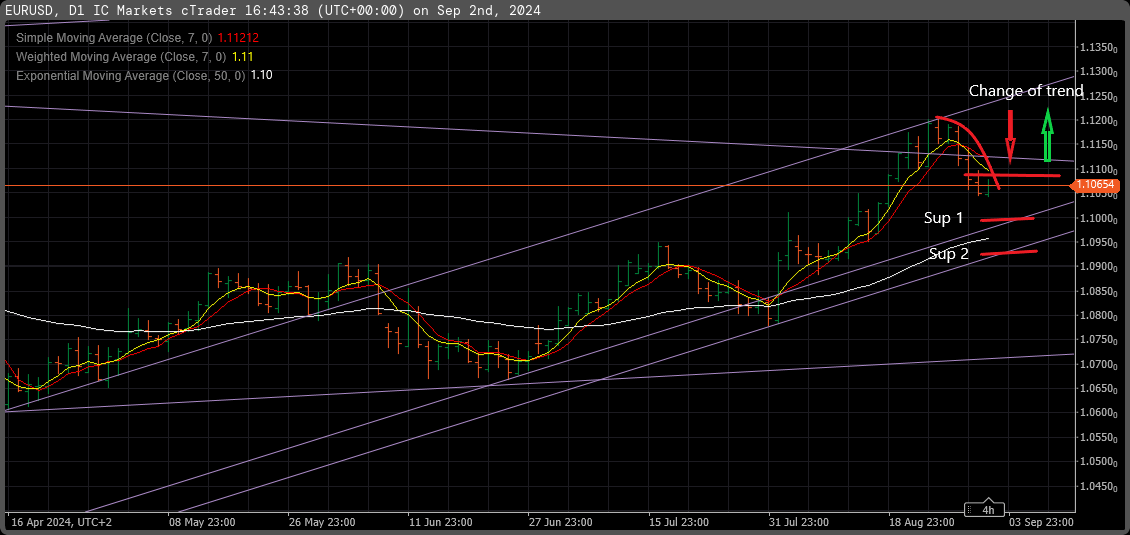Screen dimensions: 1130x535
Task: Select the Sup 1 text label
Action: 944,218
